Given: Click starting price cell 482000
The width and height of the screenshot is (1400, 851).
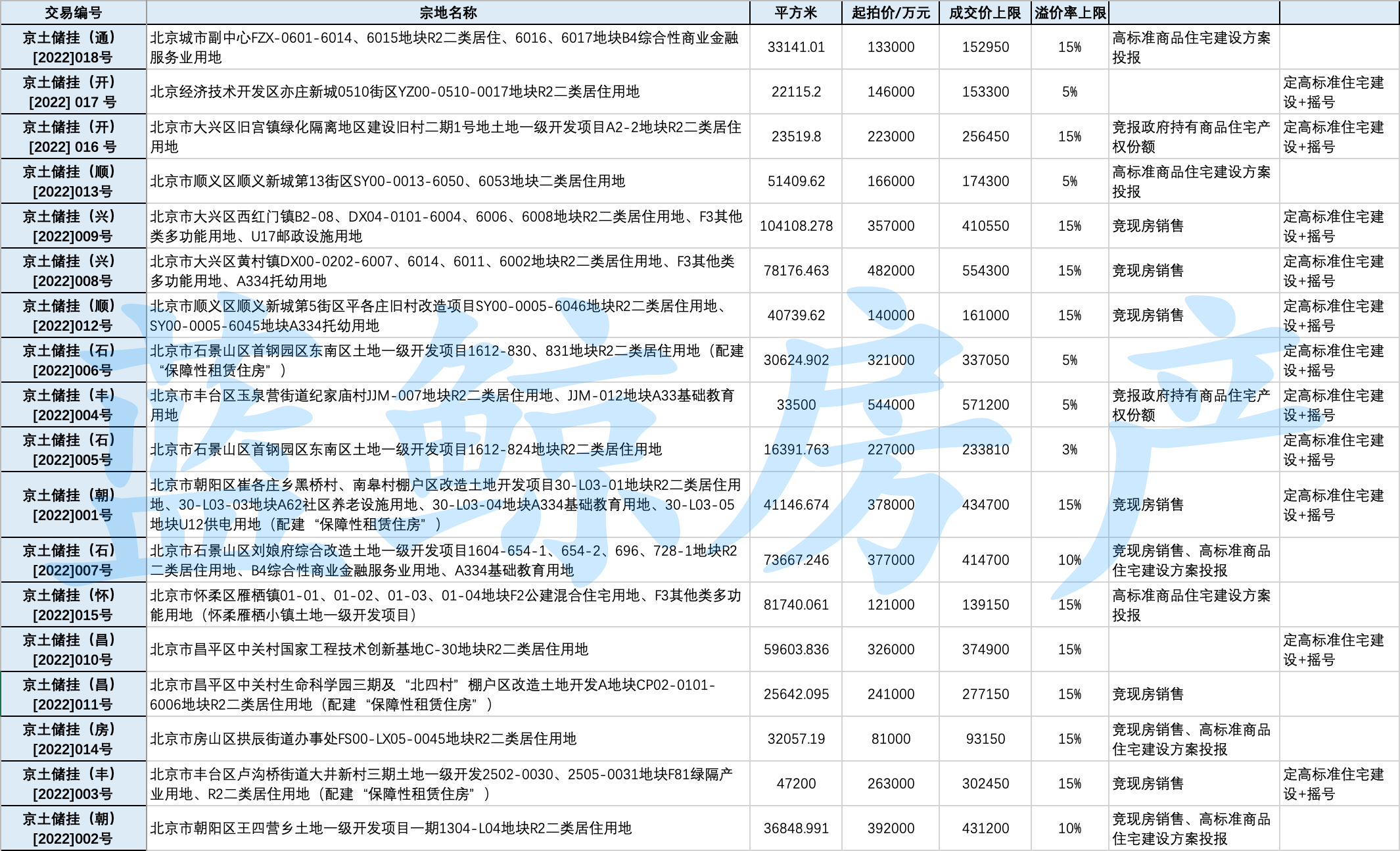Looking at the screenshot, I should pos(891,271).
